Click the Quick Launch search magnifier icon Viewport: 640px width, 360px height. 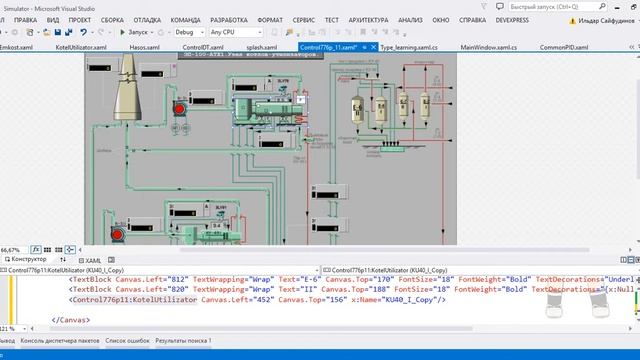click(x=602, y=6)
